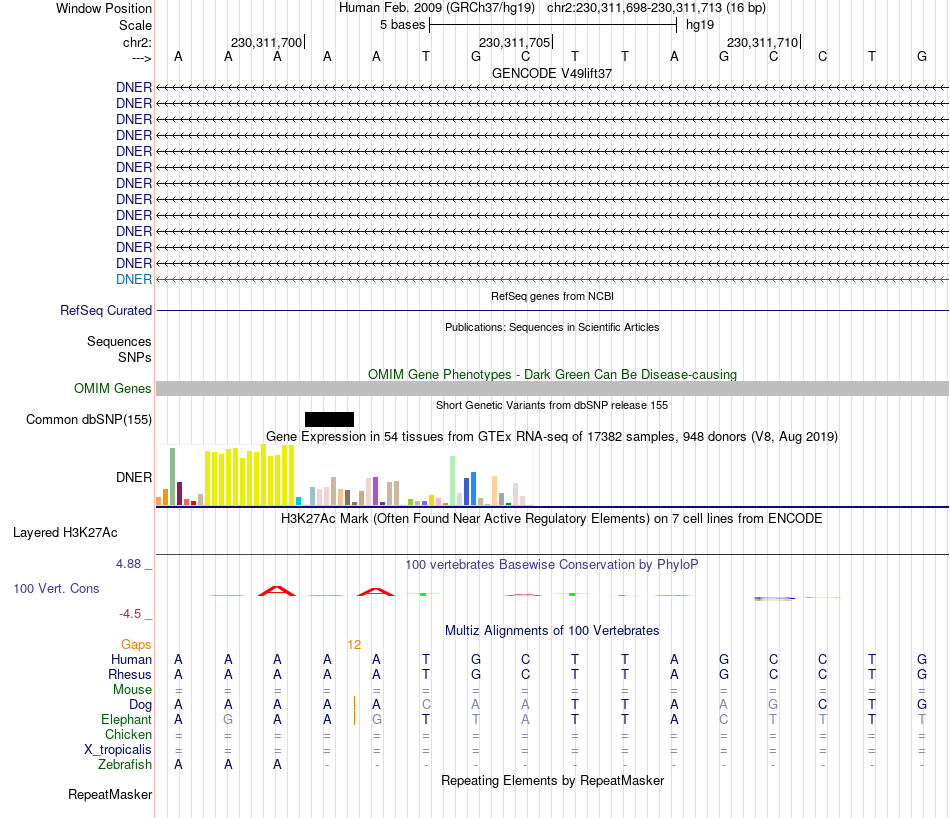Click the orange insertion mark in the Elephant row

point(354,719)
